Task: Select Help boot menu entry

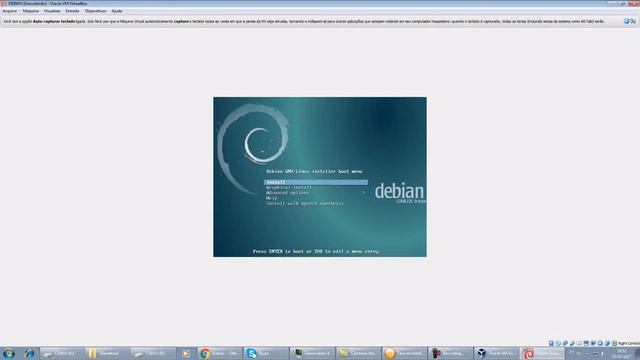Action: coord(271,198)
